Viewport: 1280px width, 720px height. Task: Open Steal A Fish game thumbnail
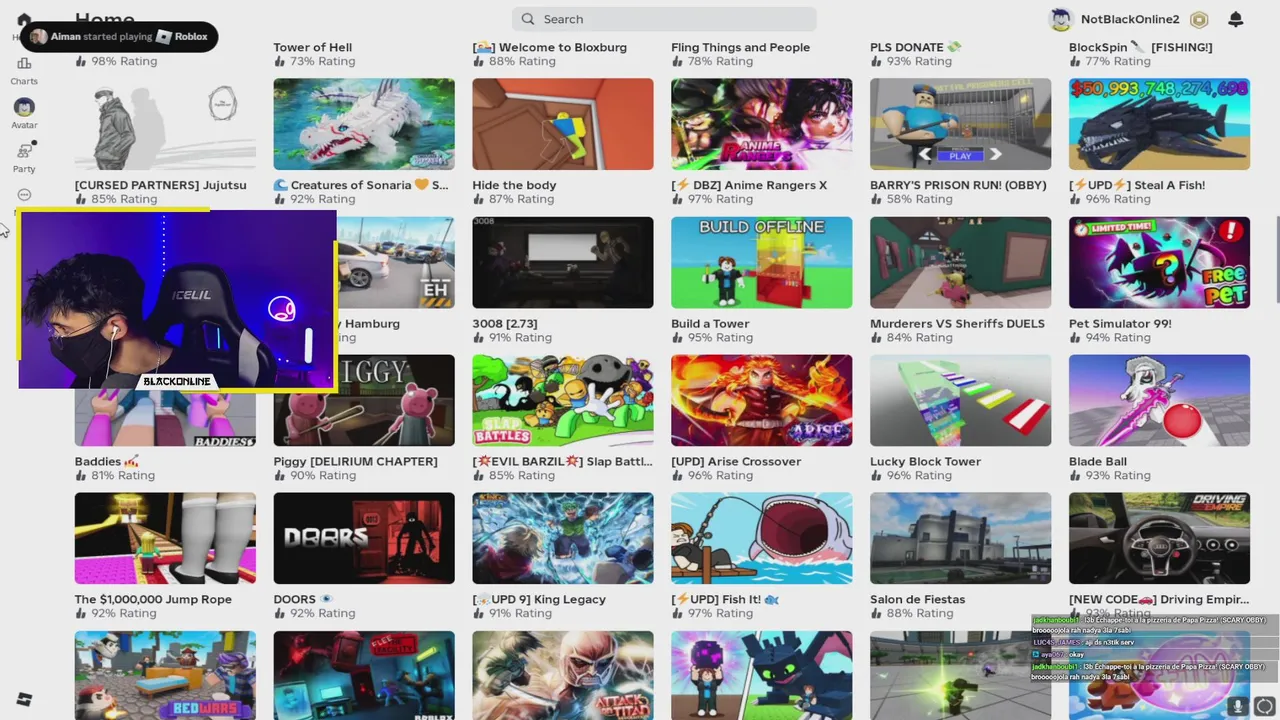tap(1160, 124)
